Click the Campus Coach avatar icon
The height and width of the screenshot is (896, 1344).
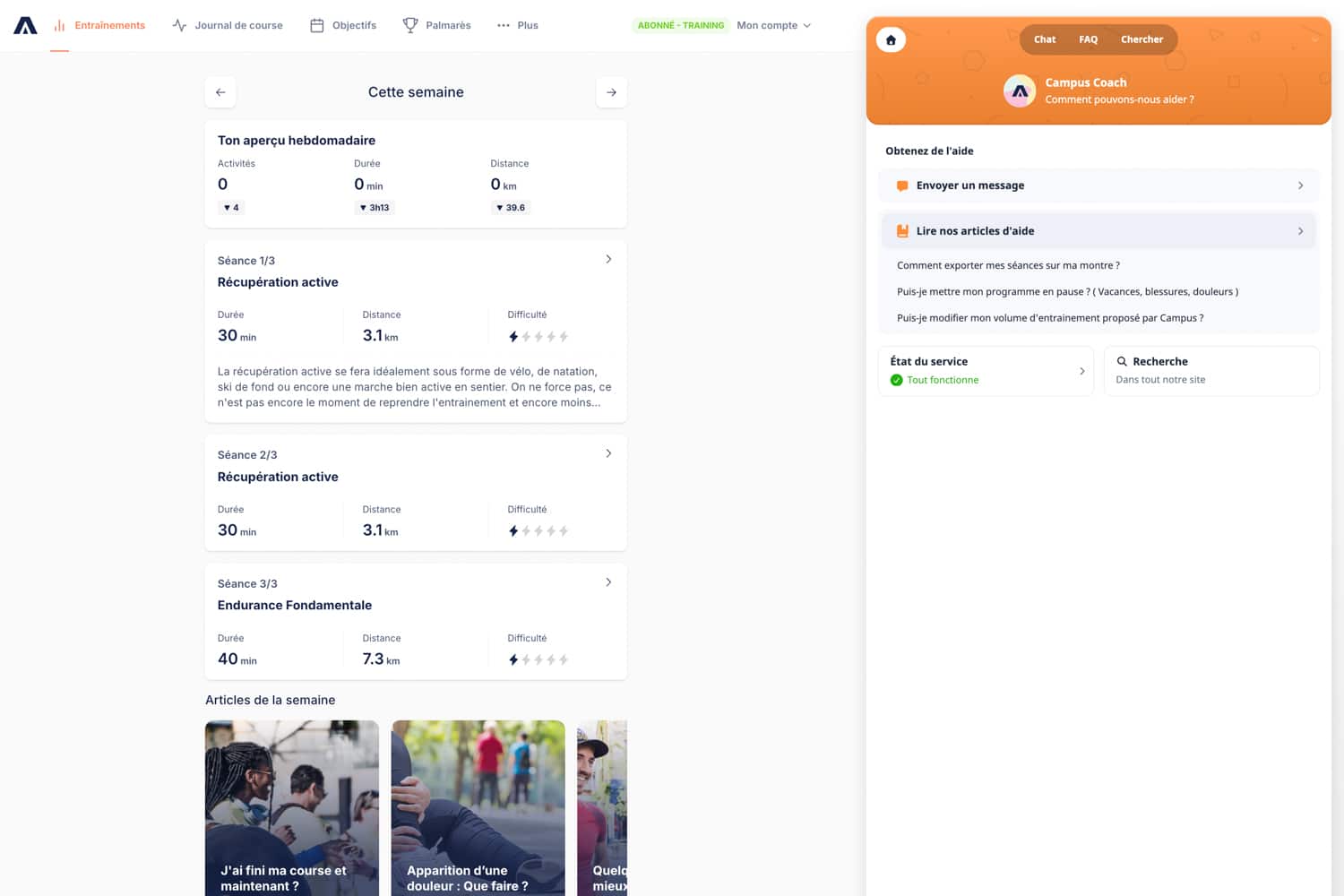coord(1020,90)
